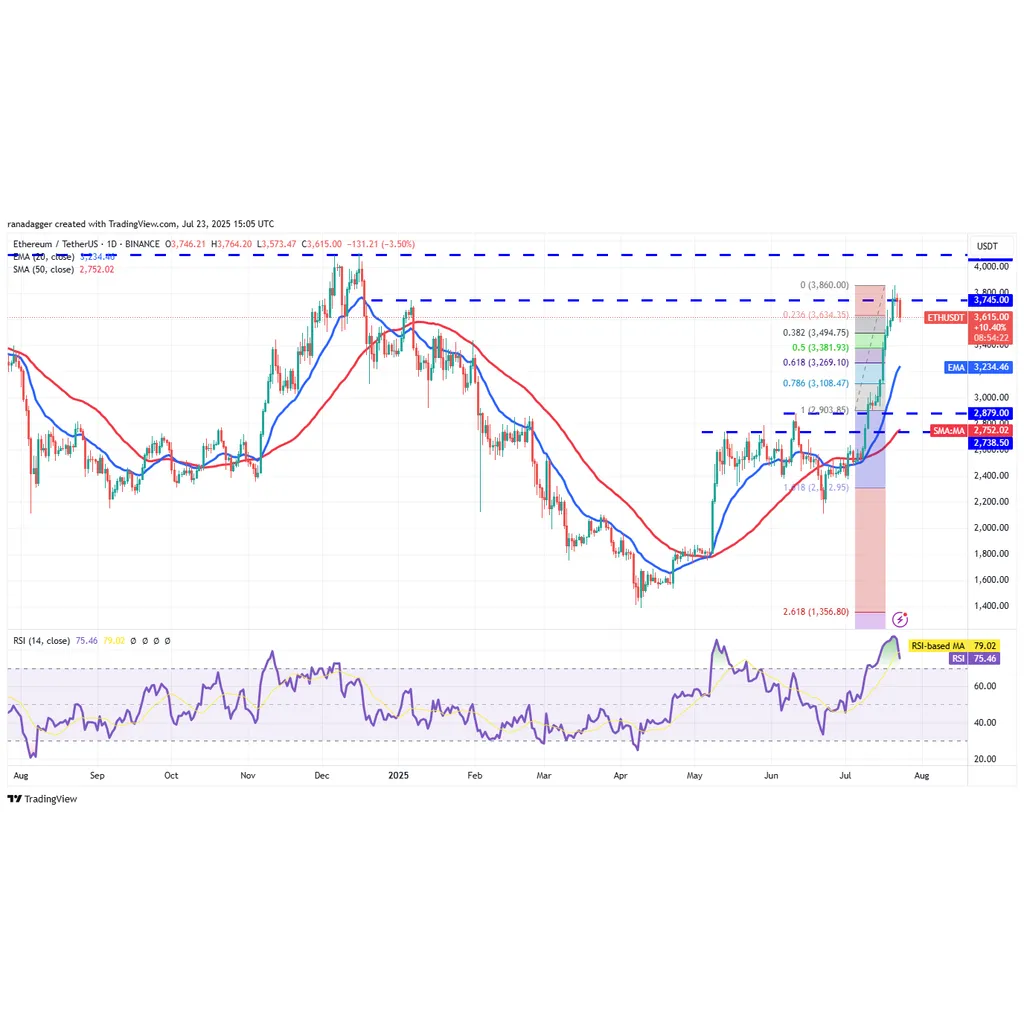Click the Nov time axis label
The height and width of the screenshot is (1024, 1024).
click(x=248, y=776)
